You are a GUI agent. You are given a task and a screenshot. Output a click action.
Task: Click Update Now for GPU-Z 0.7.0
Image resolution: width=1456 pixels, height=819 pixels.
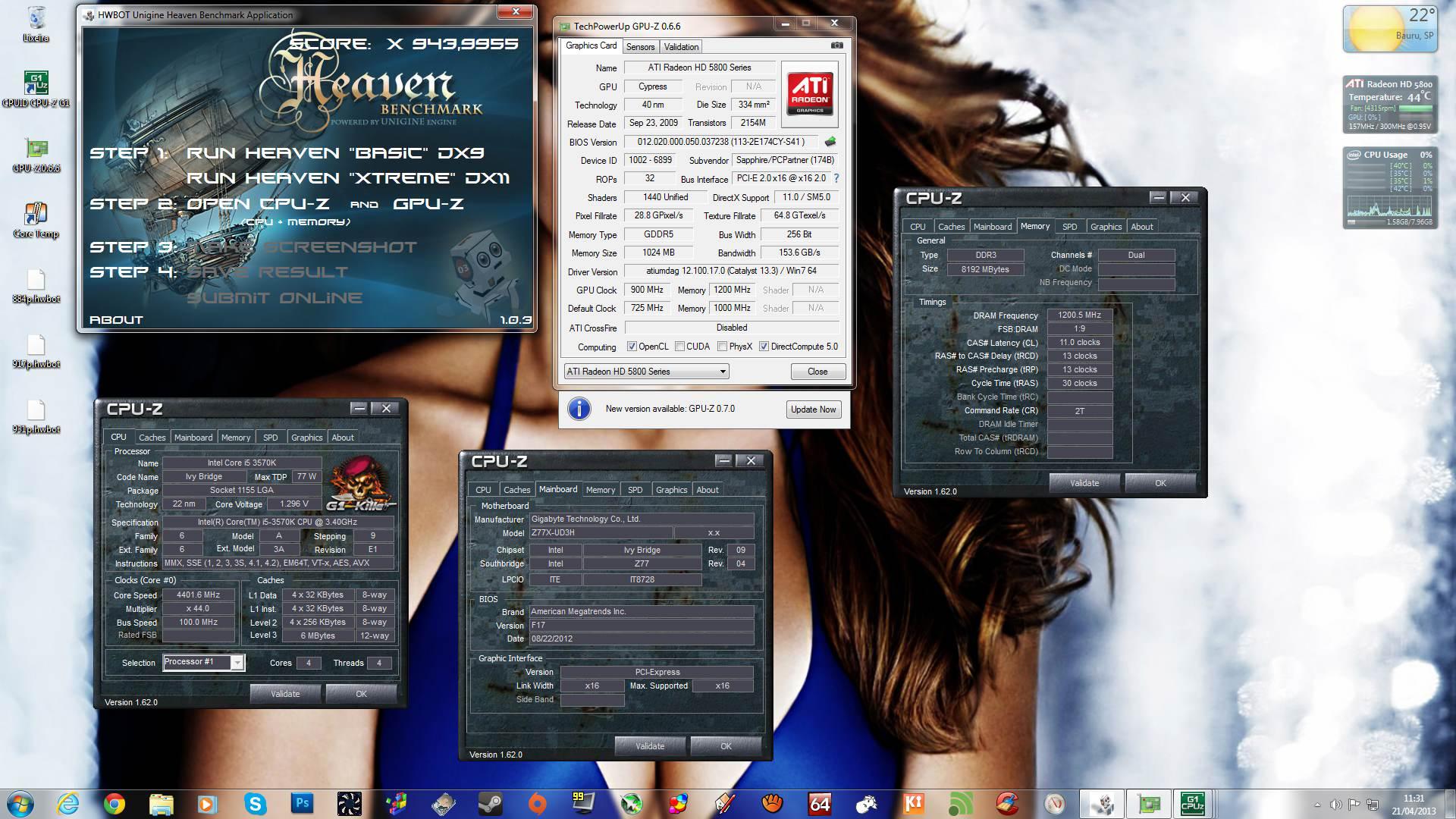pos(813,409)
